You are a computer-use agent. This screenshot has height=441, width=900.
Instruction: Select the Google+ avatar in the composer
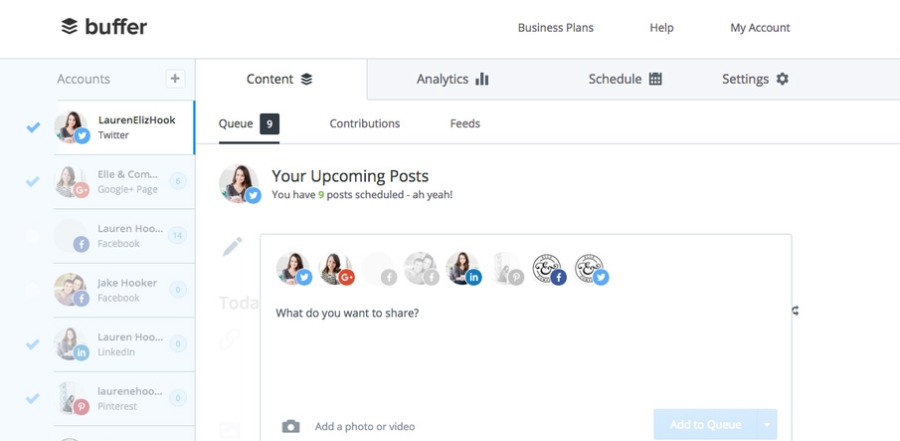tap(336, 269)
